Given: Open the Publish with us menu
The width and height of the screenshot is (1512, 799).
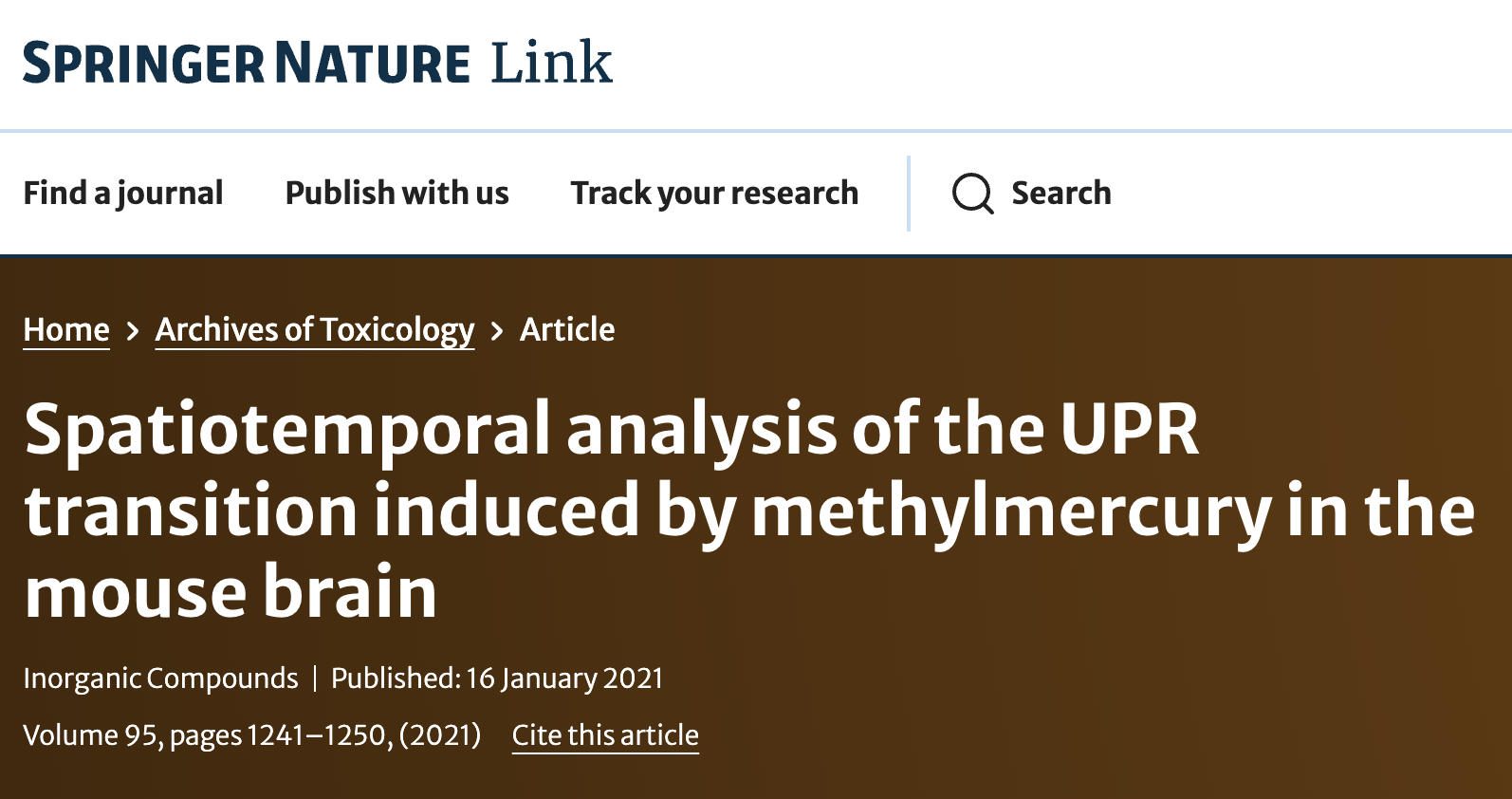Looking at the screenshot, I should [x=396, y=193].
